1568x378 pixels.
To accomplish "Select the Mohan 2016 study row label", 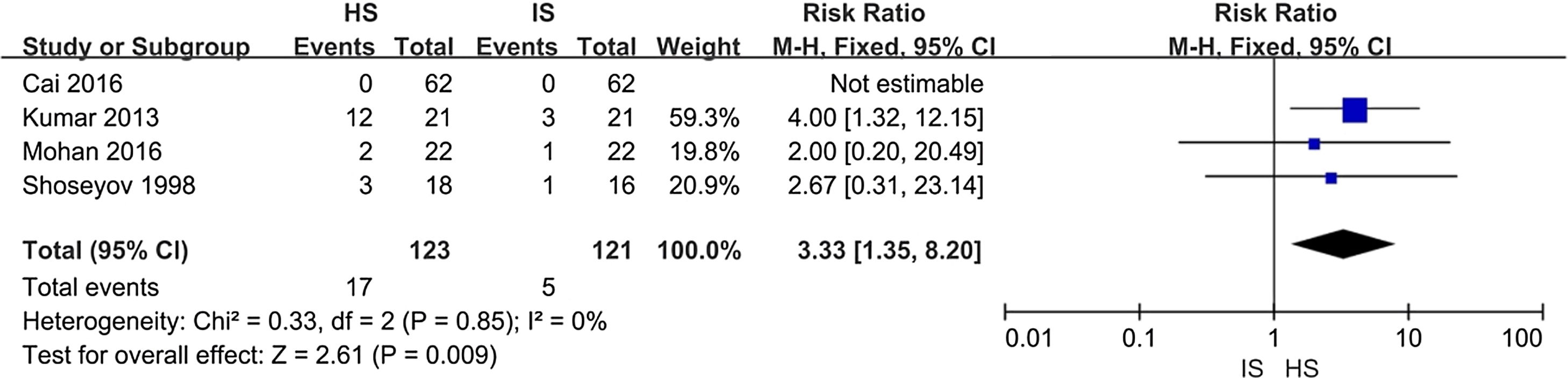I will click(92, 151).
